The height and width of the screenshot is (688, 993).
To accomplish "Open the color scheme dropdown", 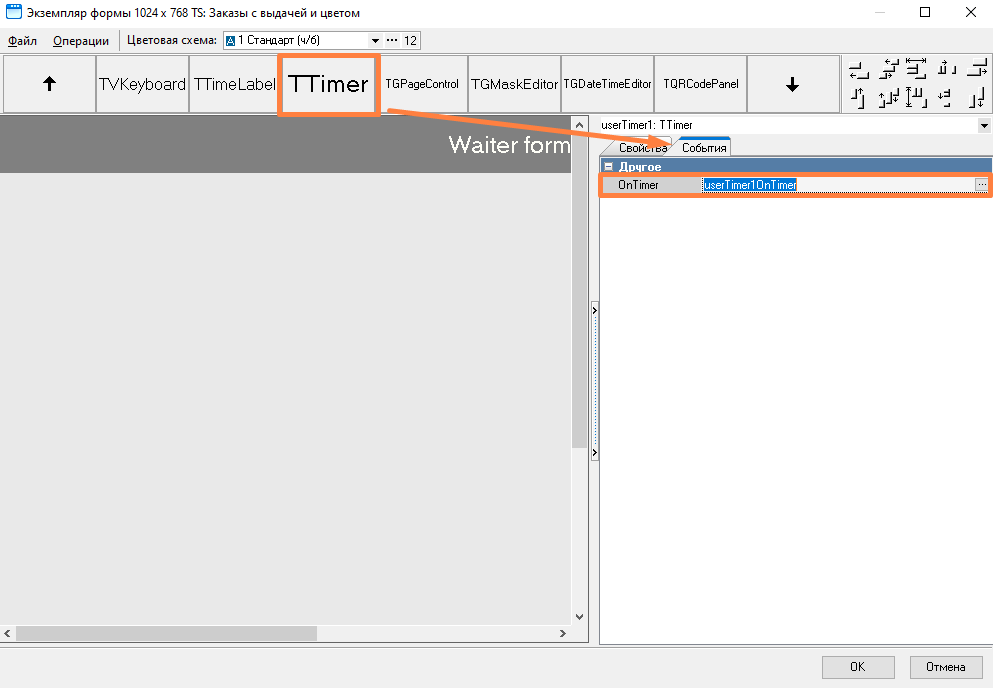I will 375,41.
